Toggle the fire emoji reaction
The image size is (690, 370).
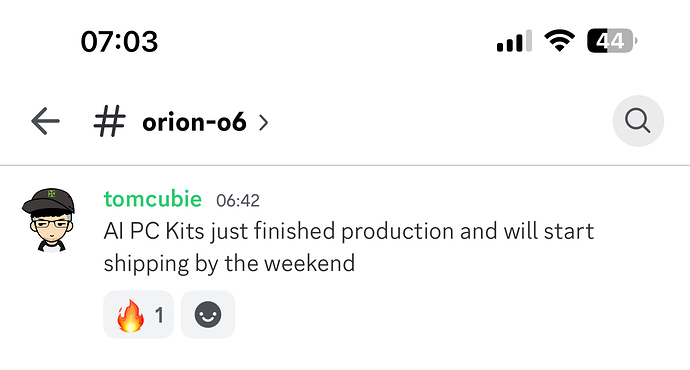click(x=139, y=315)
